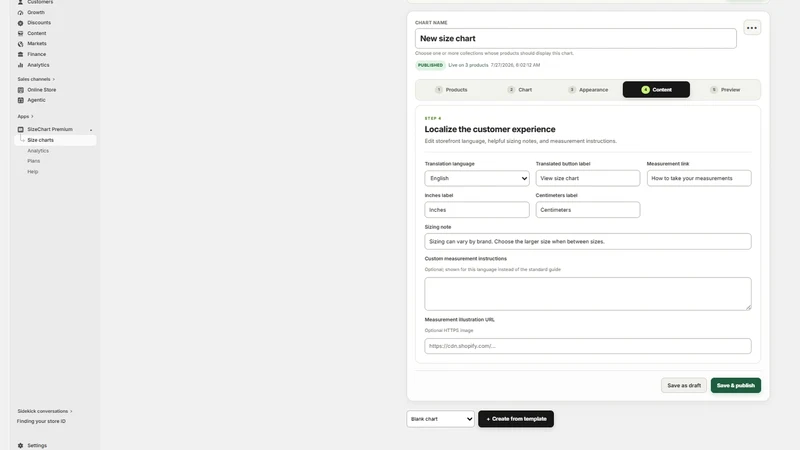Click the Centimeters label field
800x450 pixels.
pyautogui.click(x=588, y=210)
